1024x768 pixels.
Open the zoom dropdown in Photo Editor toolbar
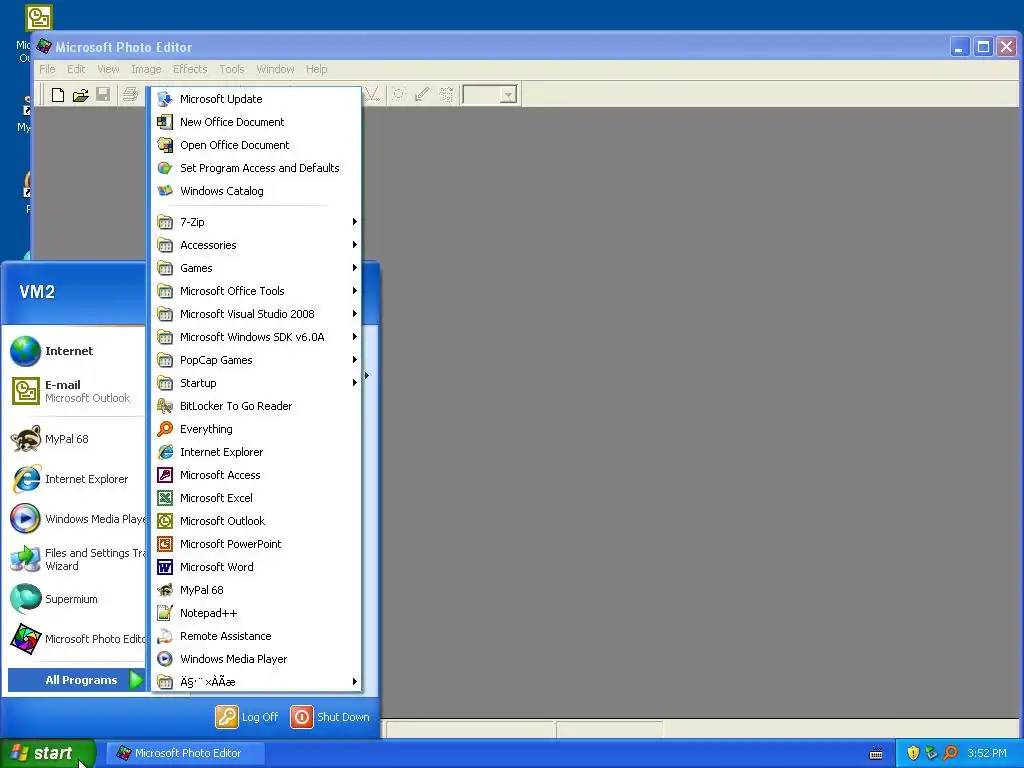(509, 95)
